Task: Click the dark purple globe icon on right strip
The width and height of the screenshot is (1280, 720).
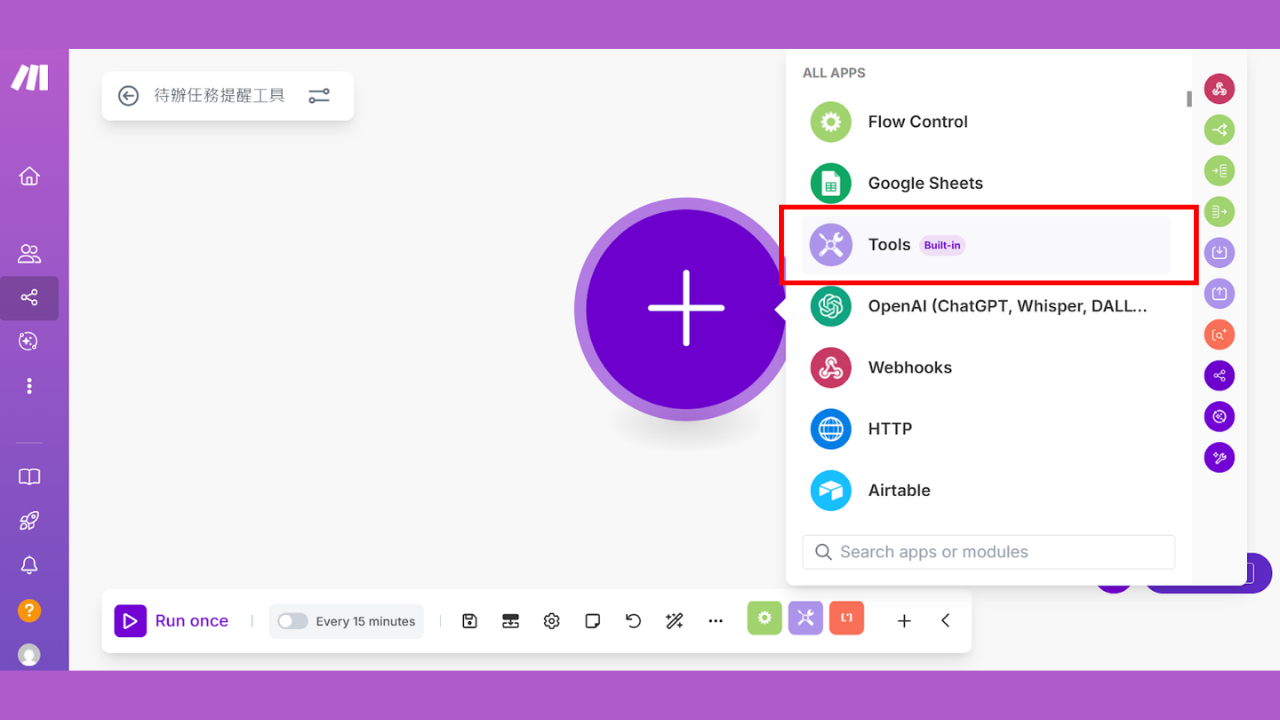Action: click(x=1219, y=417)
